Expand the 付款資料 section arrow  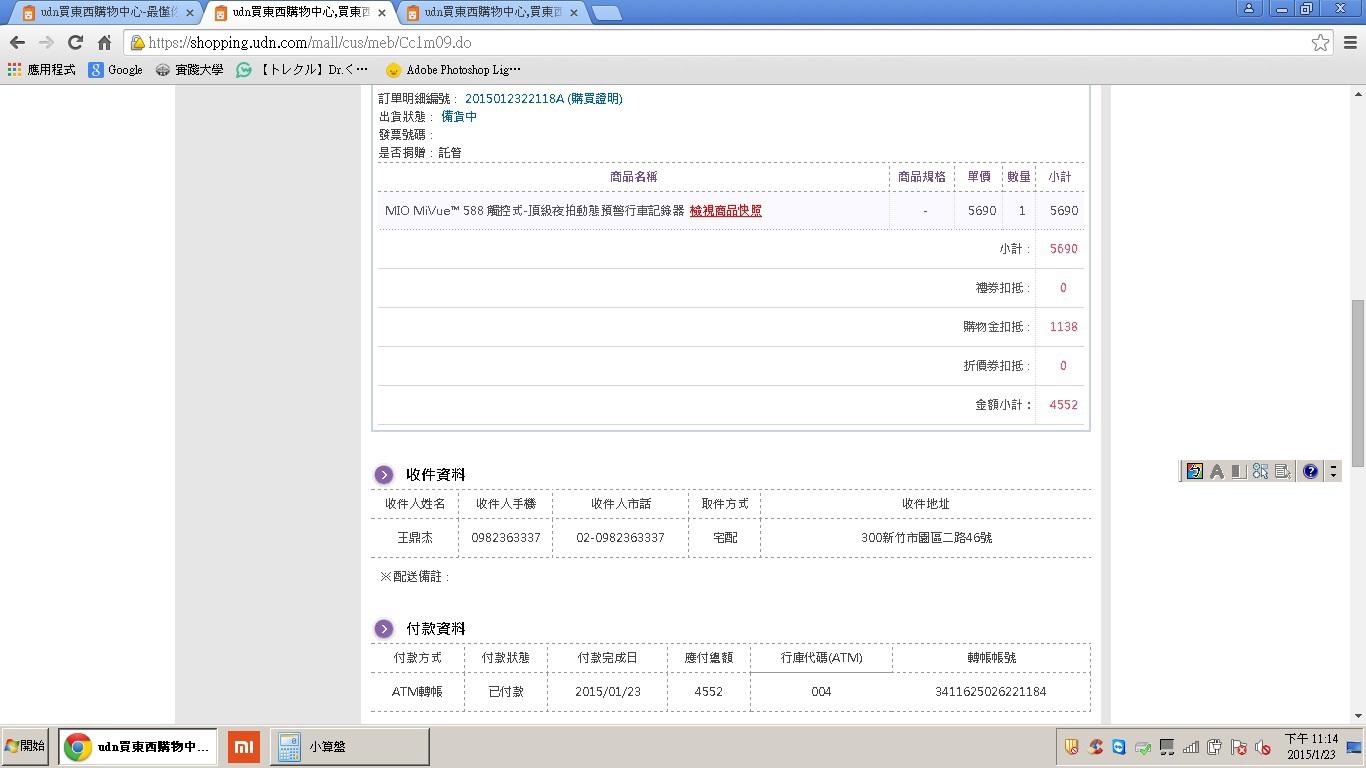click(384, 629)
